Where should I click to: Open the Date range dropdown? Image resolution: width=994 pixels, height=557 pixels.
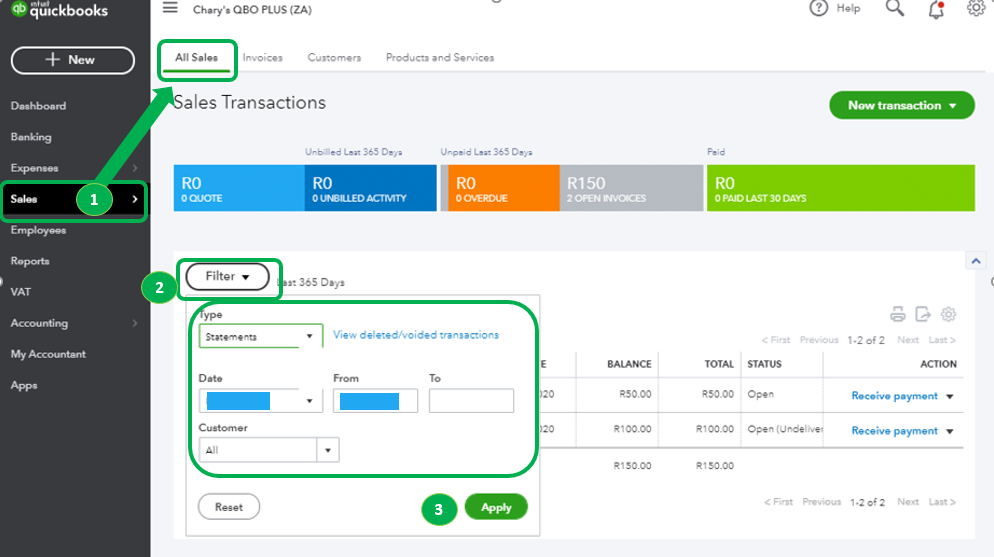tap(261, 400)
